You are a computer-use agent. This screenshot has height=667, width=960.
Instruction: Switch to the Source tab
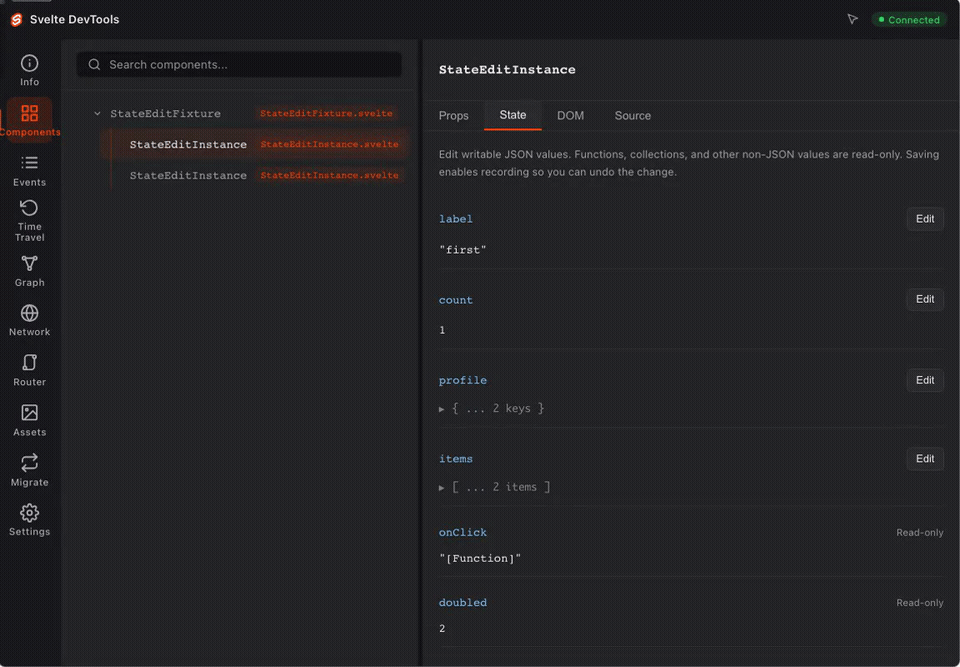pos(632,116)
